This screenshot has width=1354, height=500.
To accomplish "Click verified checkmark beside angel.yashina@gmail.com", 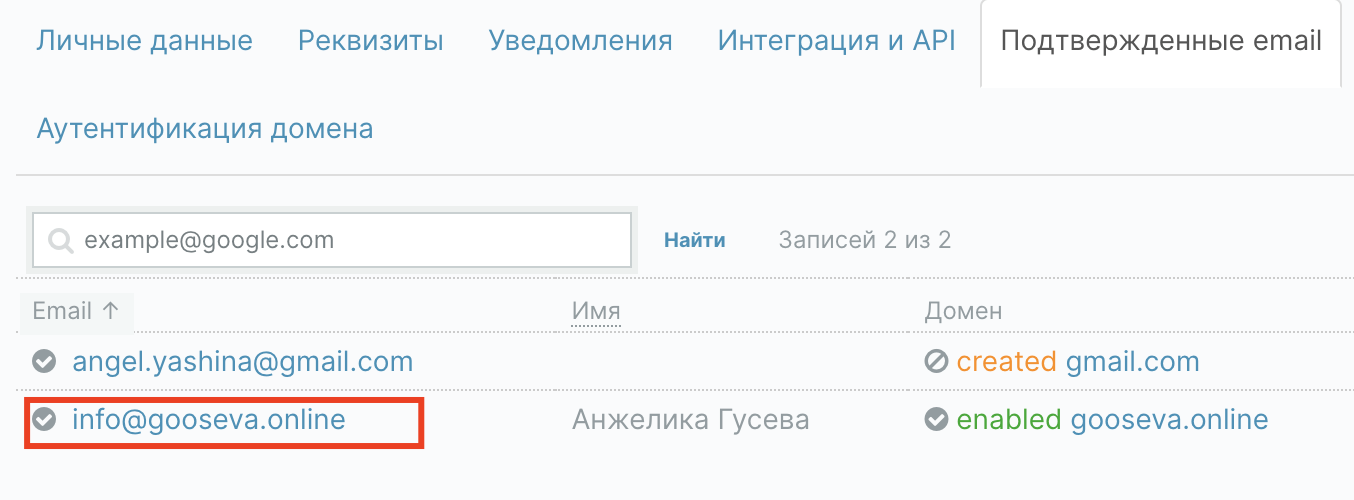I will point(44,361).
